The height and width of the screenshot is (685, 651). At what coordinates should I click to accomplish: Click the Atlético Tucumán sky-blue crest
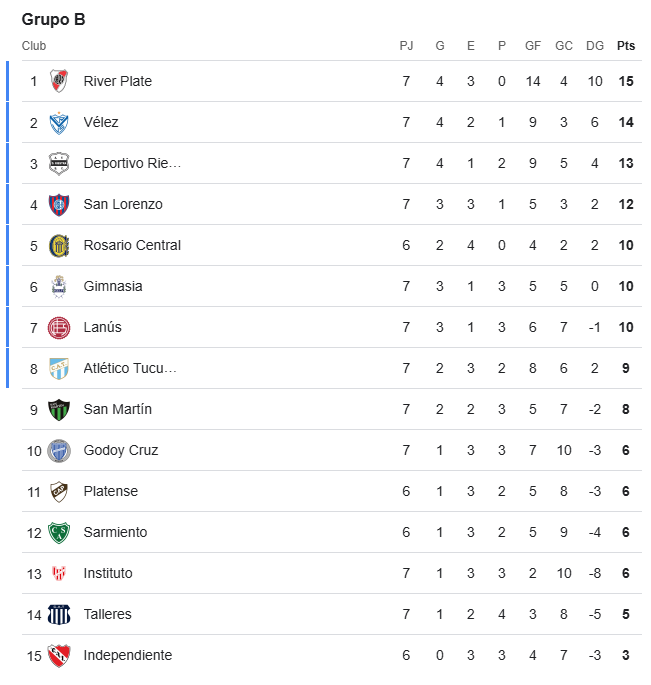point(59,369)
